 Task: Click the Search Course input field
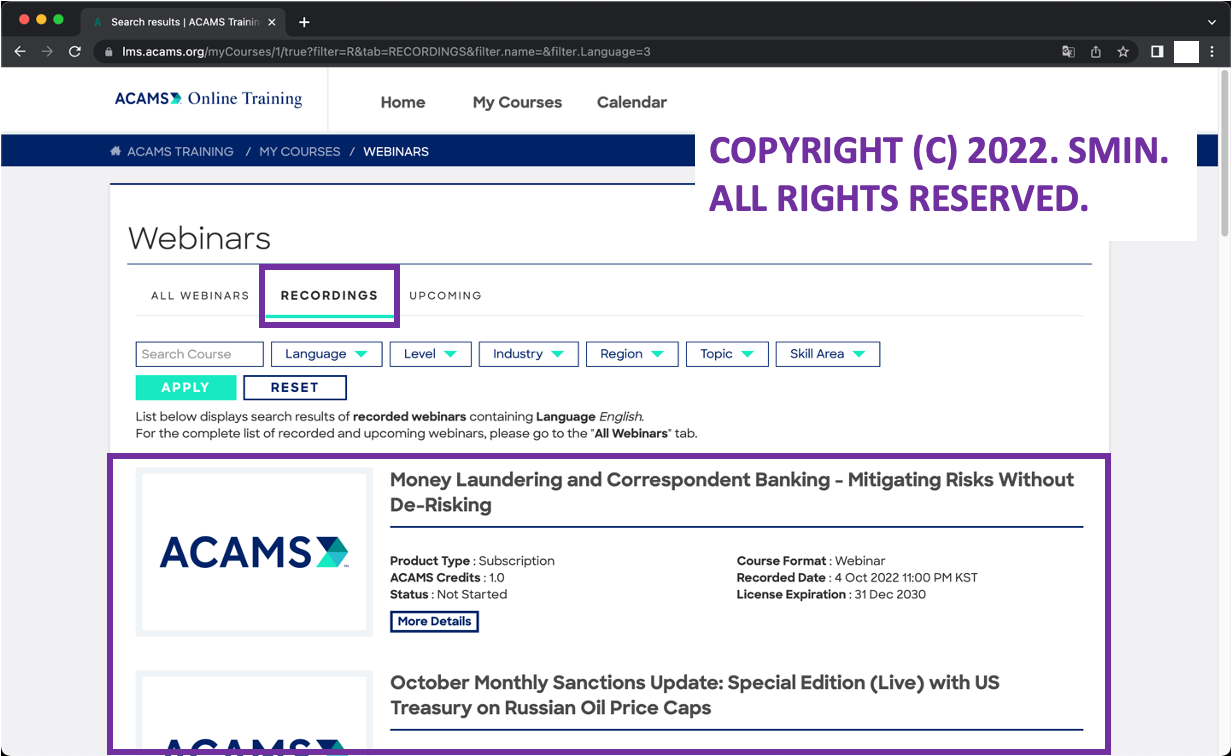(x=199, y=354)
